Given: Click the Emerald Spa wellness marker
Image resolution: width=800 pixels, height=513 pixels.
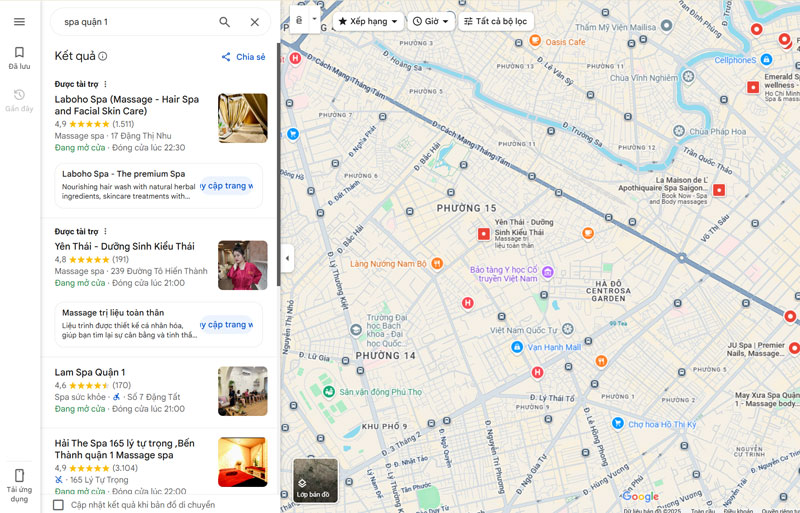Looking at the screenshot, I should coord(753,87).
